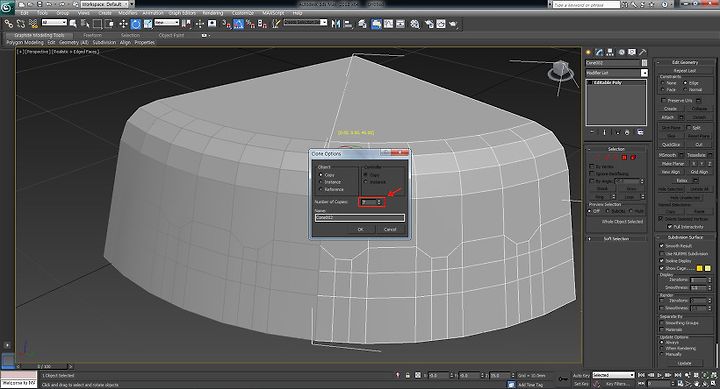Image resolution: width=720 pixels, height=389 pixels.
Task: Toggle Ignore Backfacing checkbox
Action: 592,174
